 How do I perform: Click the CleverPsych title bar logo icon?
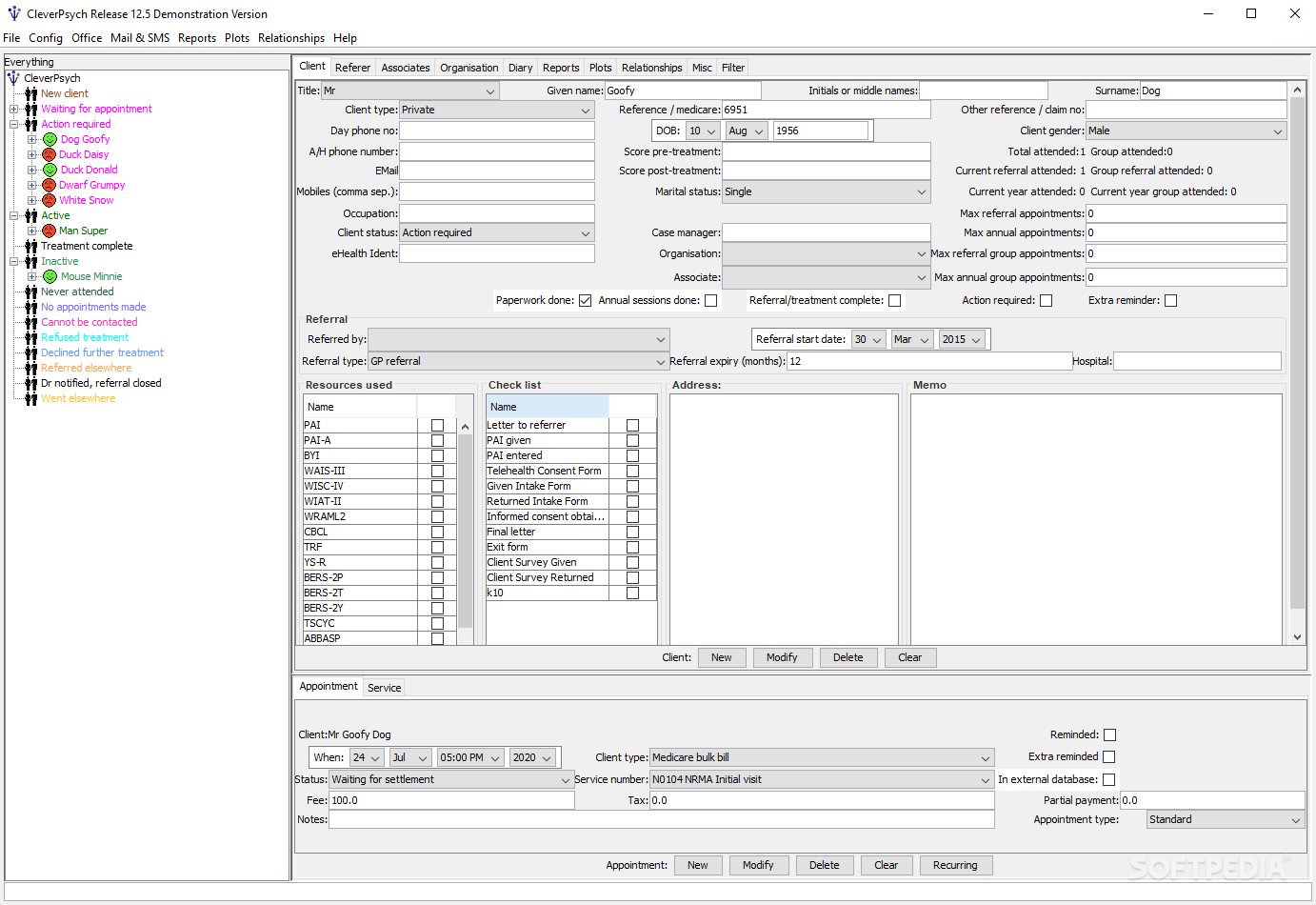14,13
